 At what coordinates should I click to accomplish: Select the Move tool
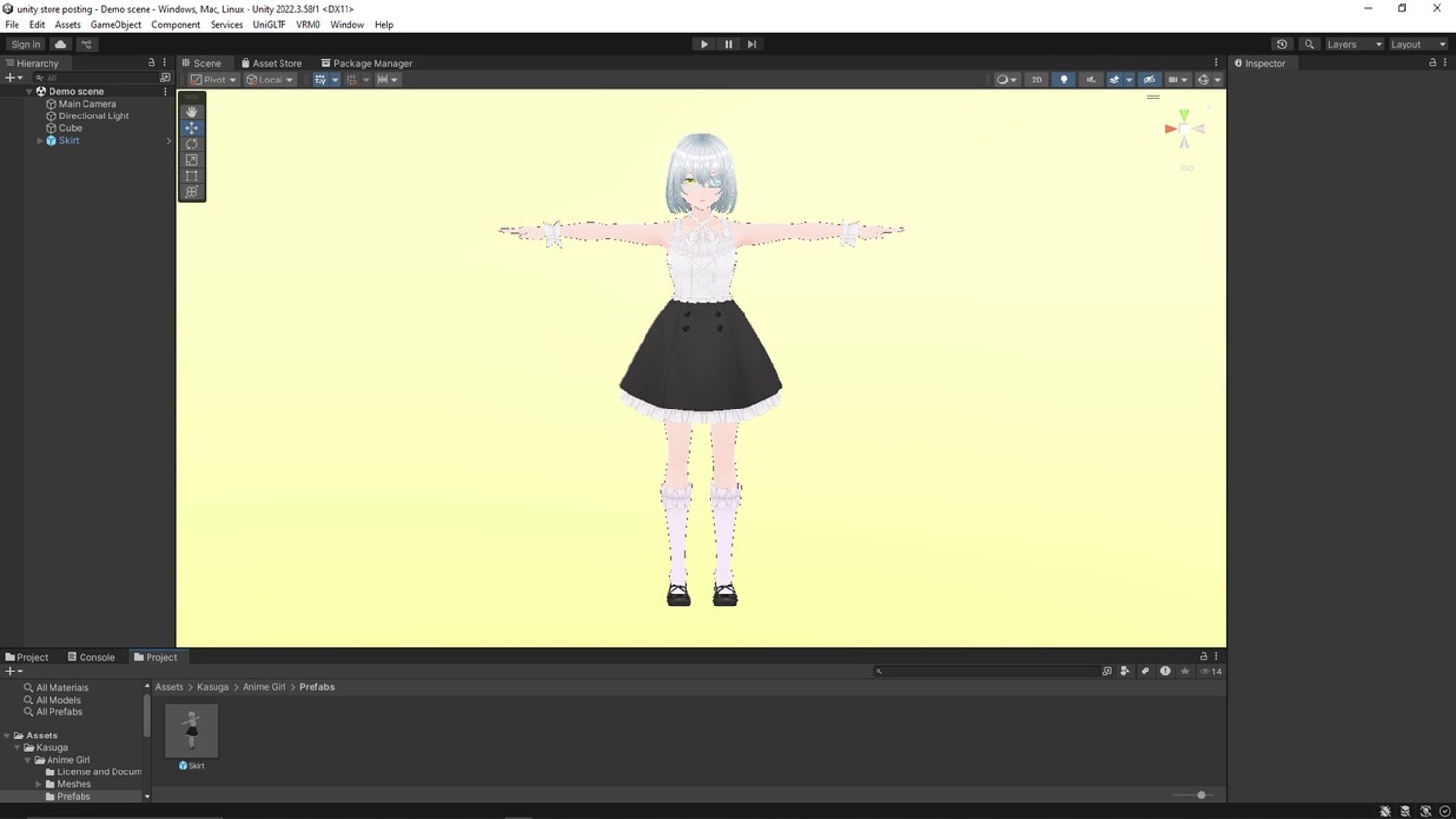coord(191,128)
